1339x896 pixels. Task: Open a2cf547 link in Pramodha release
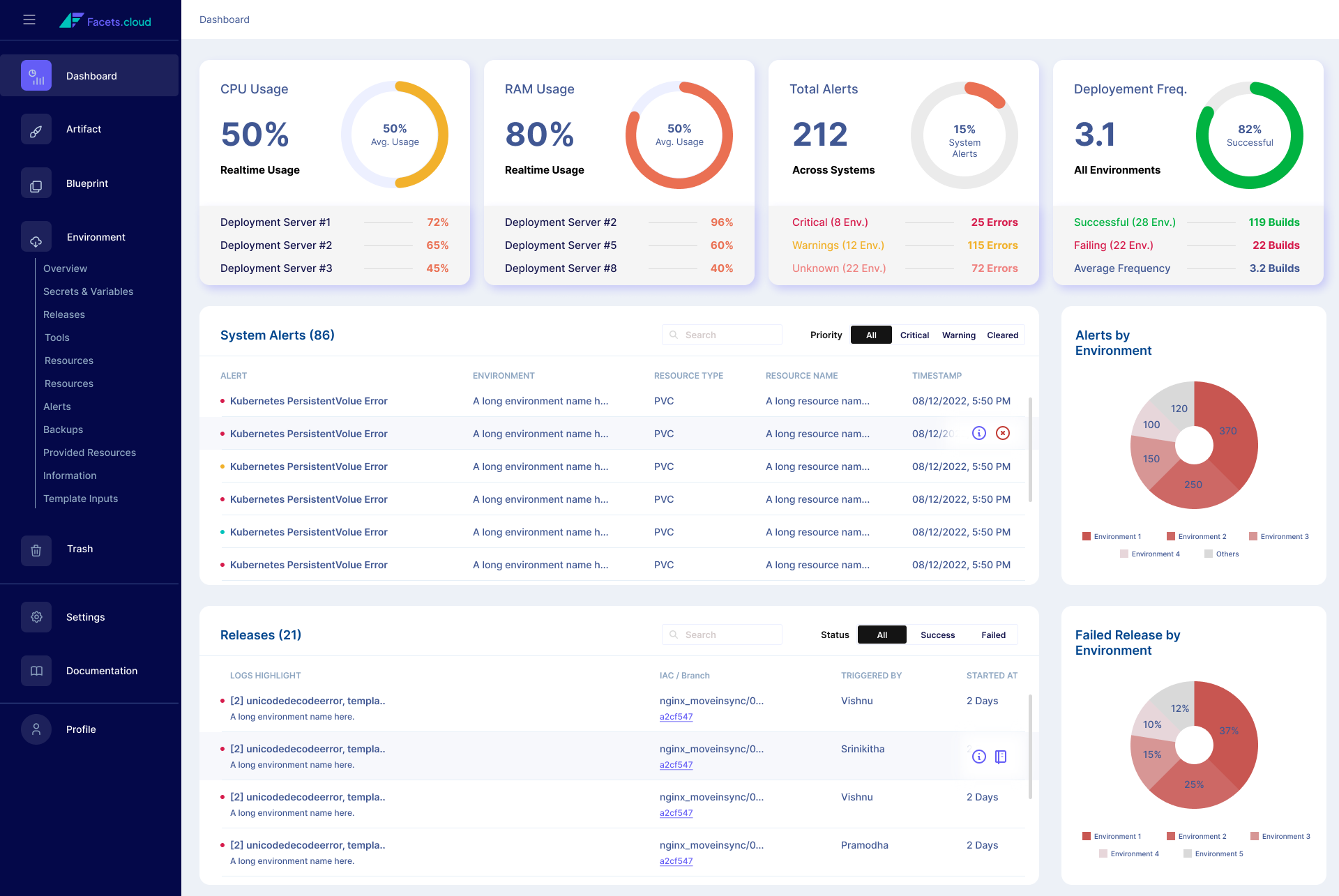(676, 861)
